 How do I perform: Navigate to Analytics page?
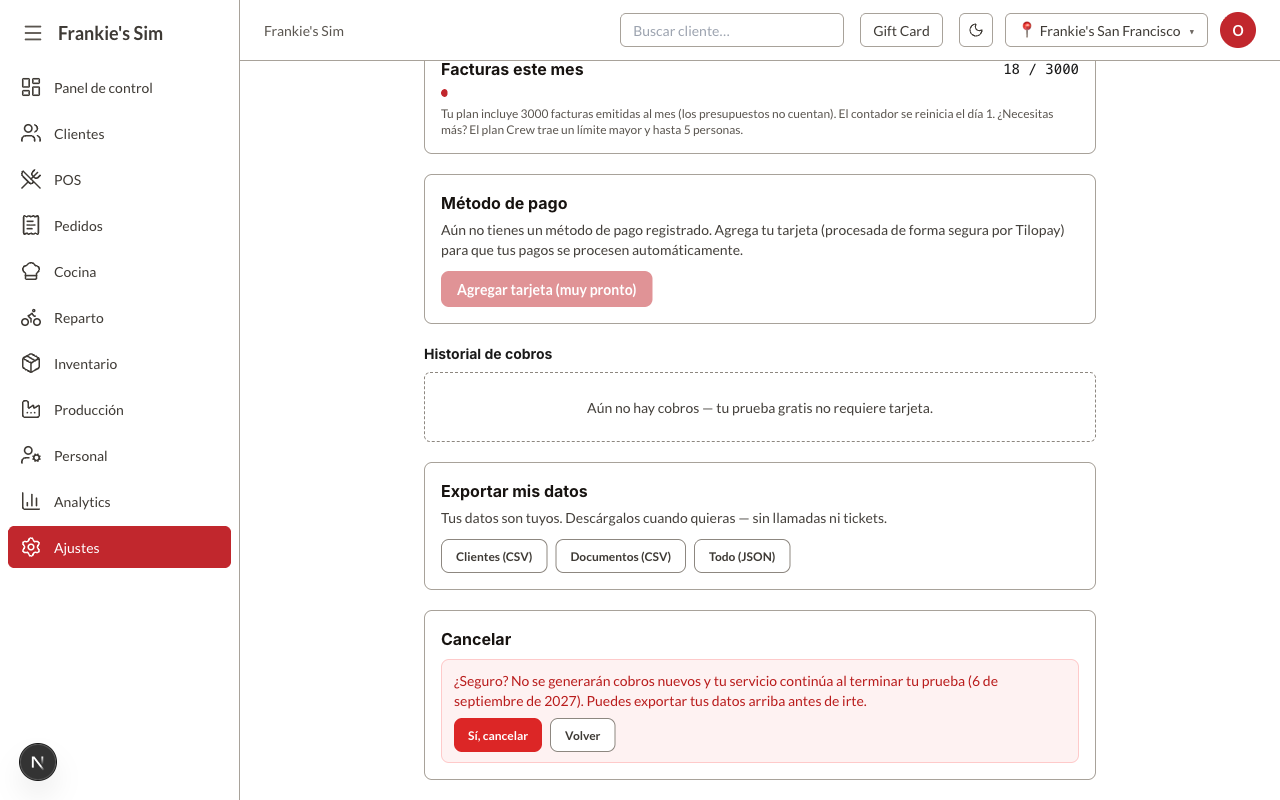[119, 501]
